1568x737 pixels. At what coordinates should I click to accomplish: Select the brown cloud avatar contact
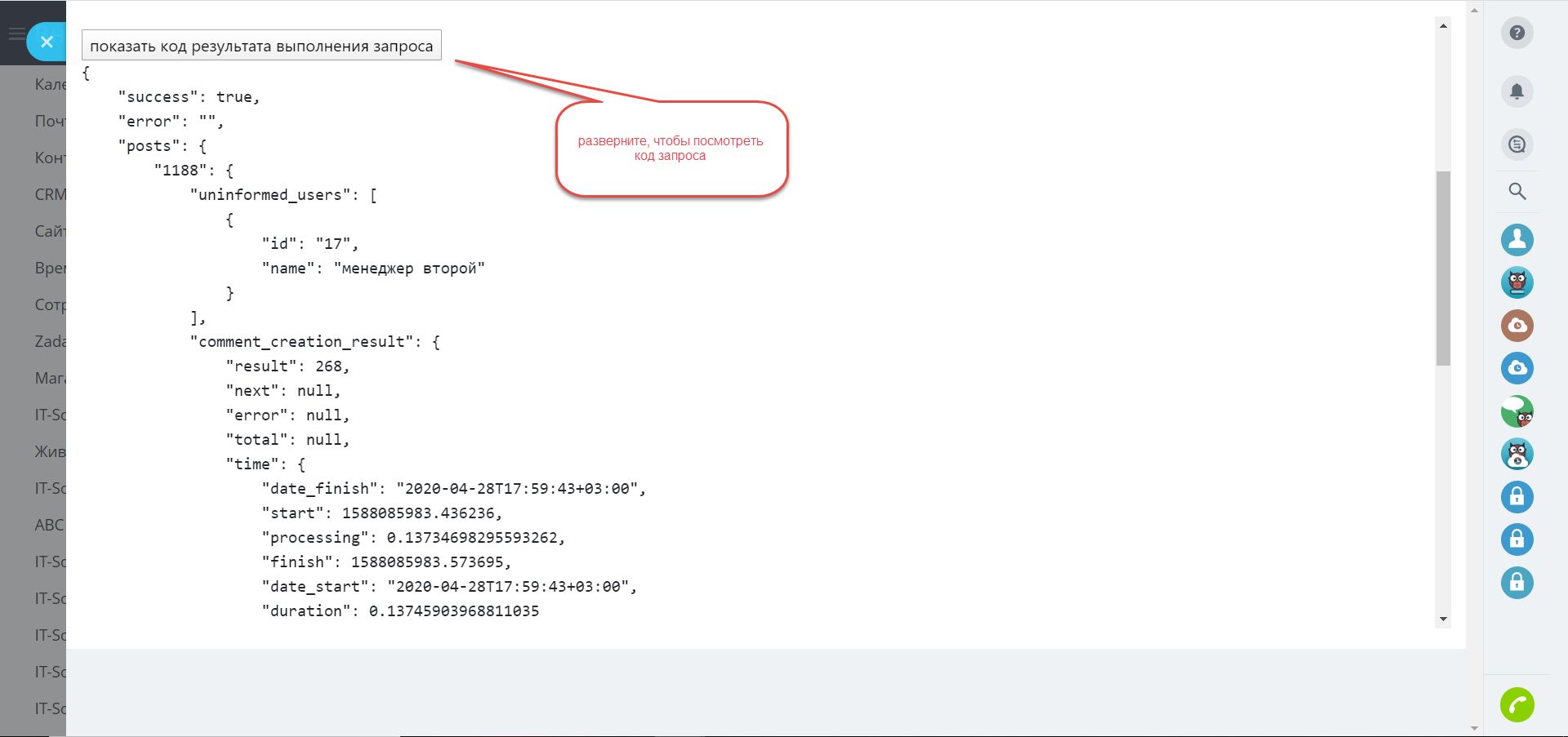point(1517,326)
